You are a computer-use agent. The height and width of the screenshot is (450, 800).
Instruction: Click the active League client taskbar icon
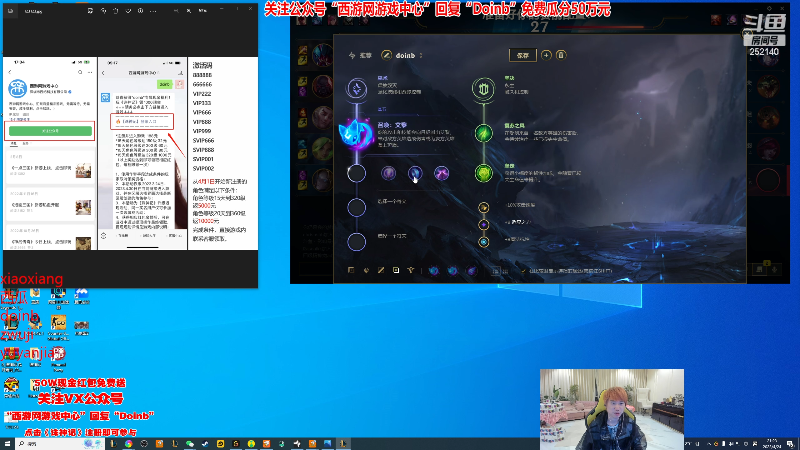pos(343,444)
